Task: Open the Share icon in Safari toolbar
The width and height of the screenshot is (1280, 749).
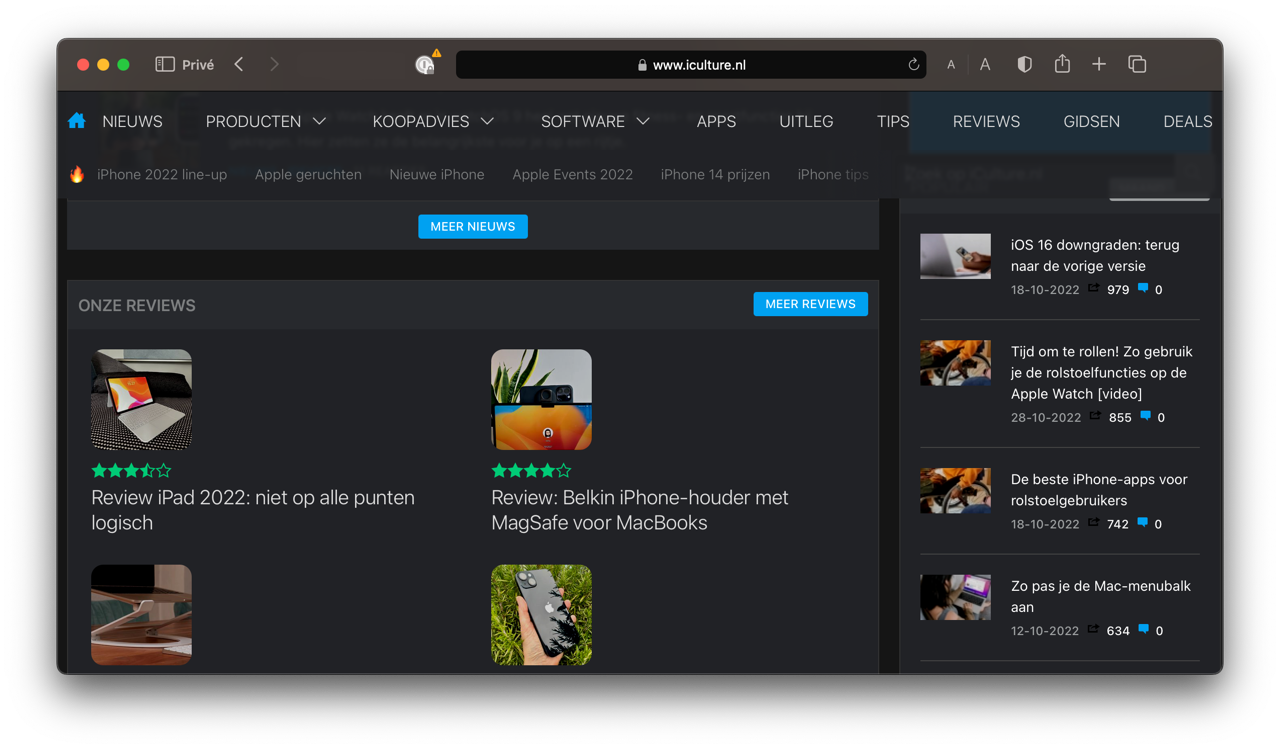Action: click(x=1062, y=63)
